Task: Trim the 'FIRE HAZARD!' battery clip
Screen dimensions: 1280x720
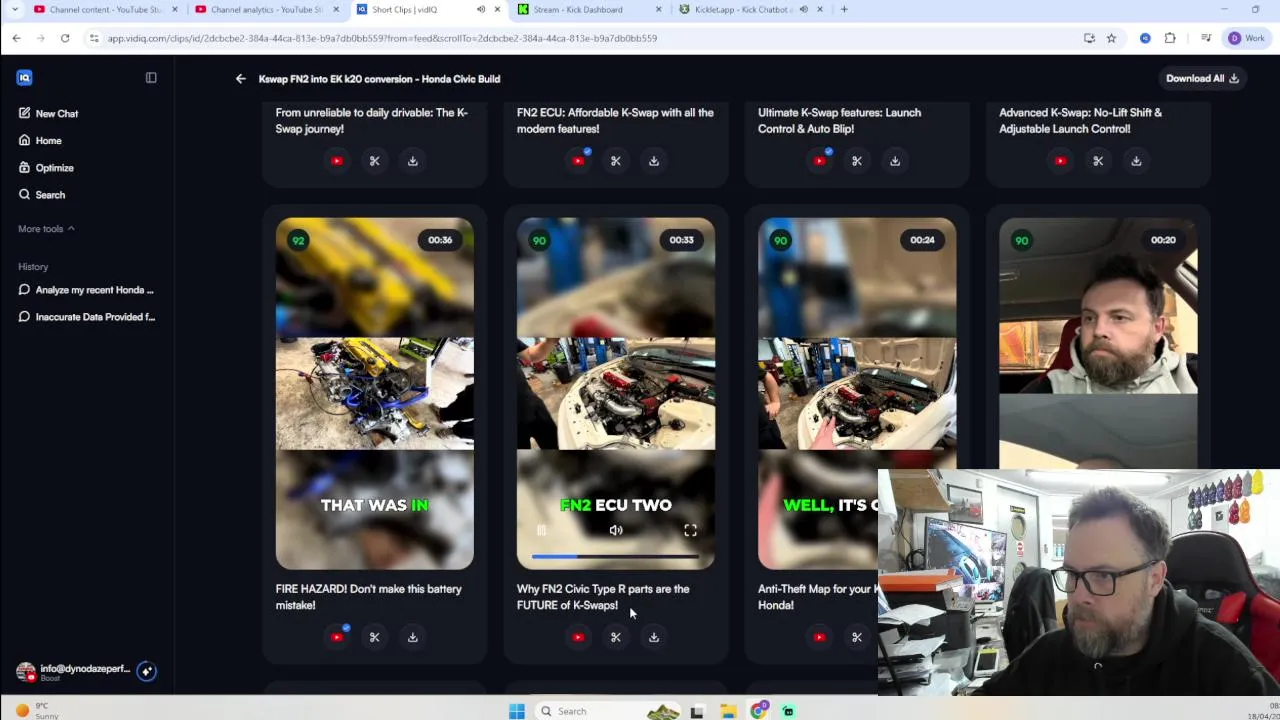Action: (x=375, y=637)
